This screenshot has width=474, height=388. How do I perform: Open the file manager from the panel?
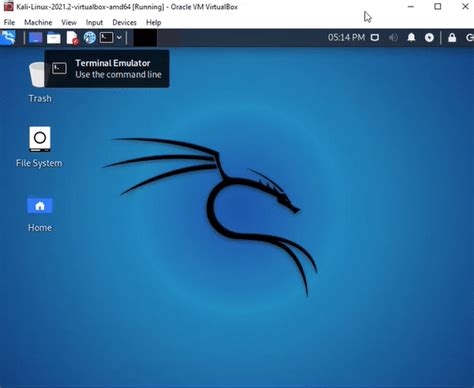[53, 38]
